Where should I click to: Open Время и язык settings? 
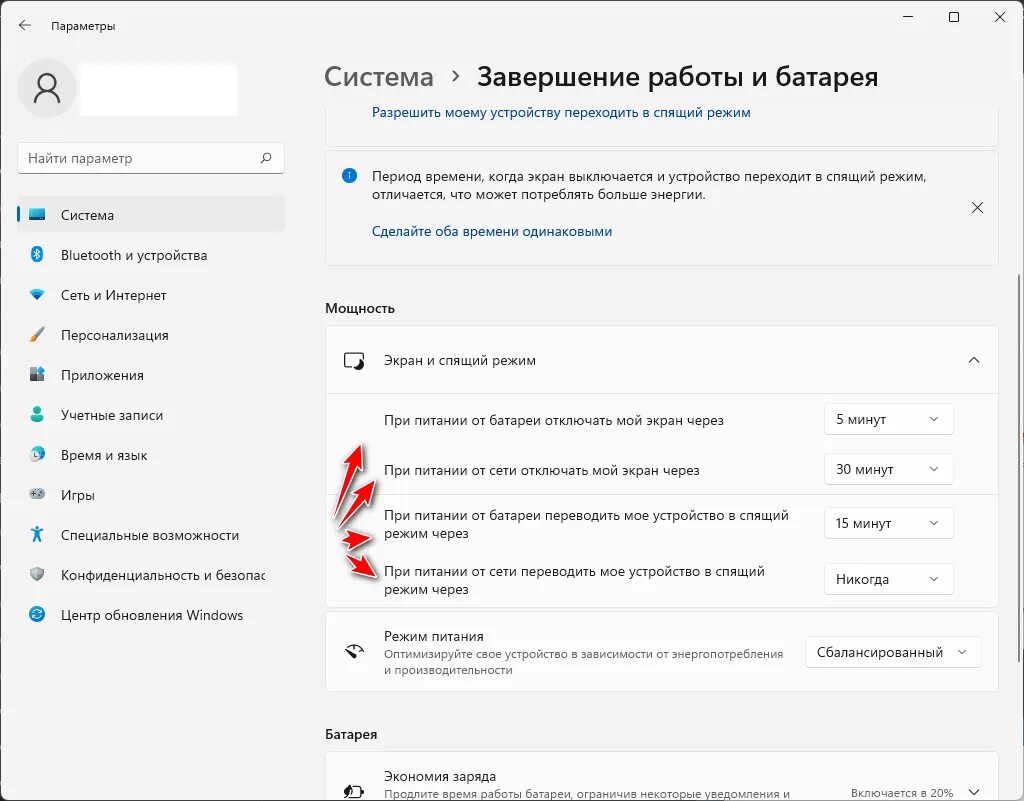(151, 455)
